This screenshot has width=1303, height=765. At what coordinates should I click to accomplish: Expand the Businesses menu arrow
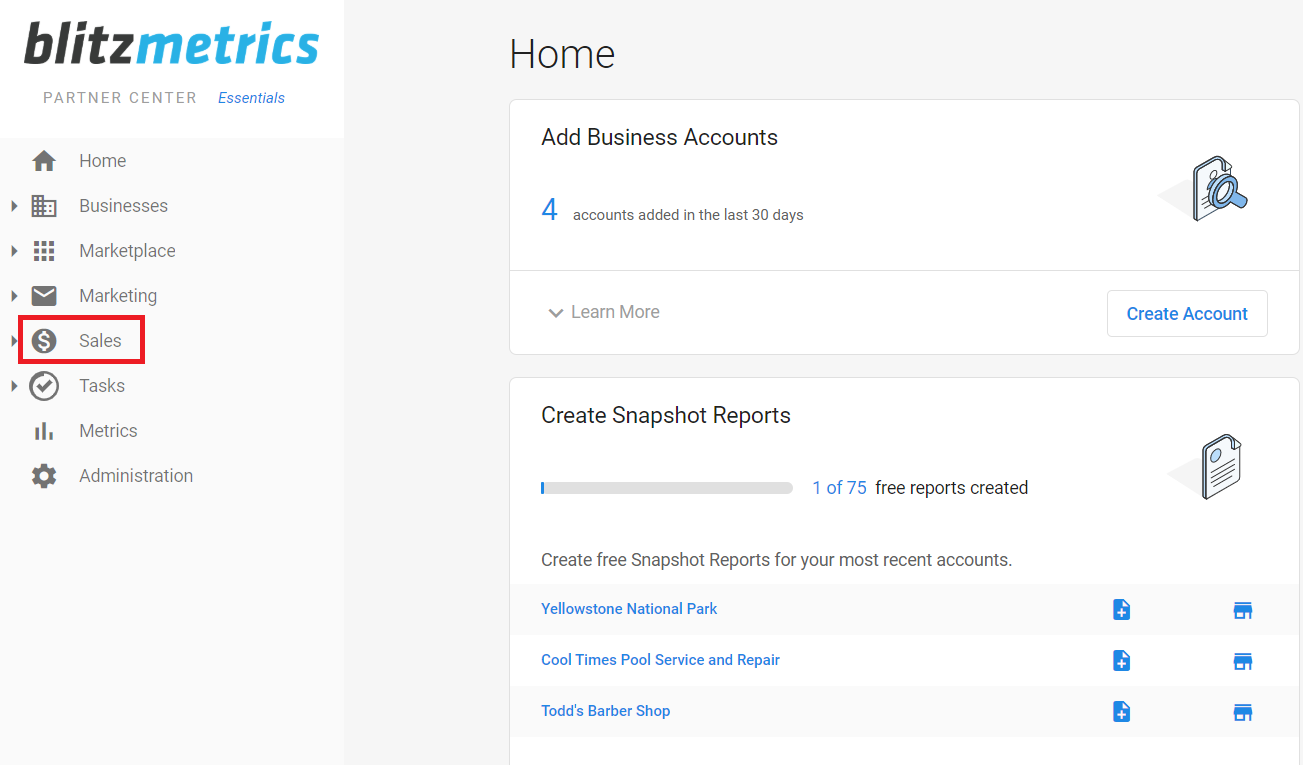pos(14,206)
